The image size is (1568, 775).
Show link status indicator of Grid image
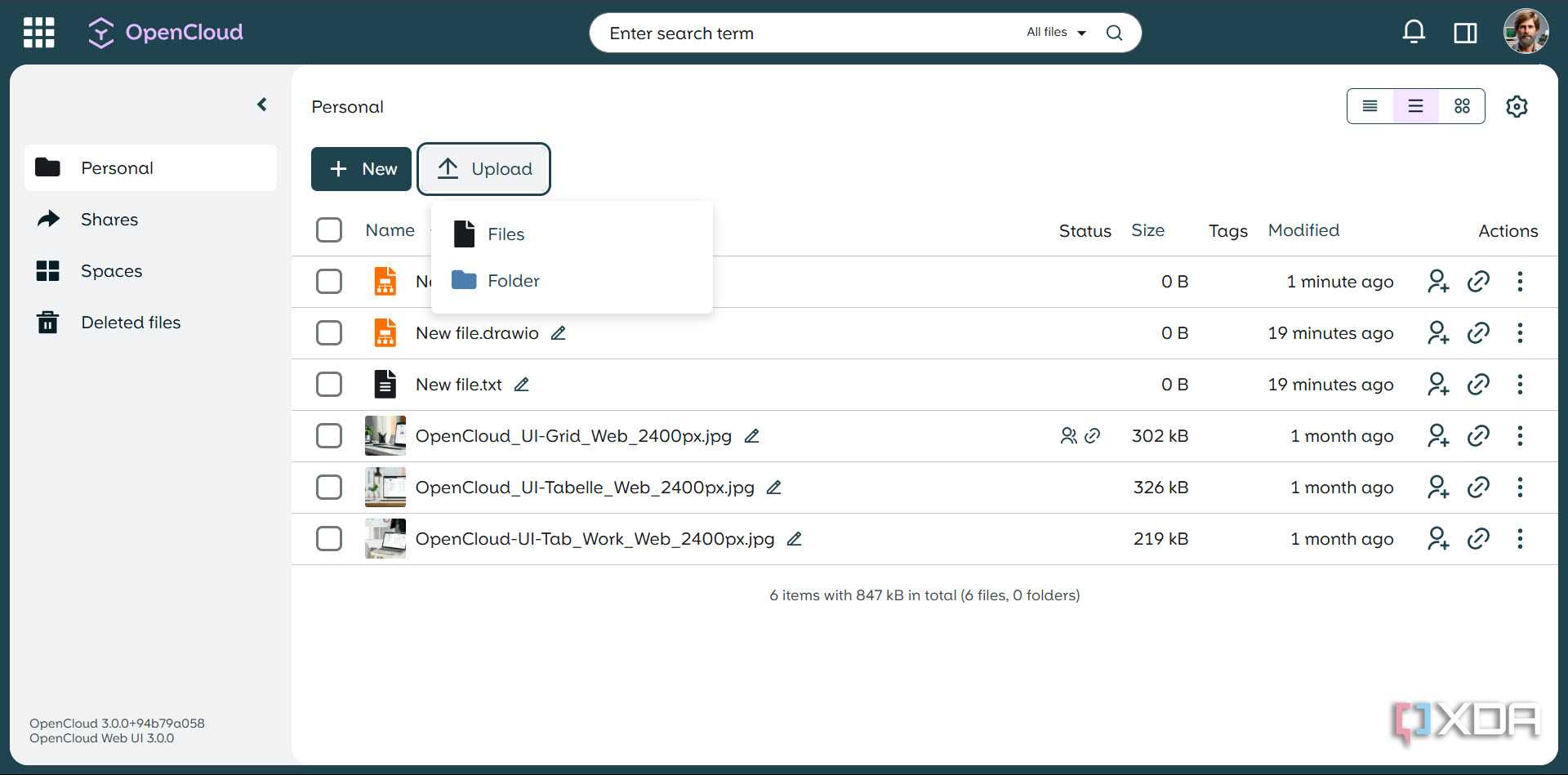click(x=1092, y=436)
